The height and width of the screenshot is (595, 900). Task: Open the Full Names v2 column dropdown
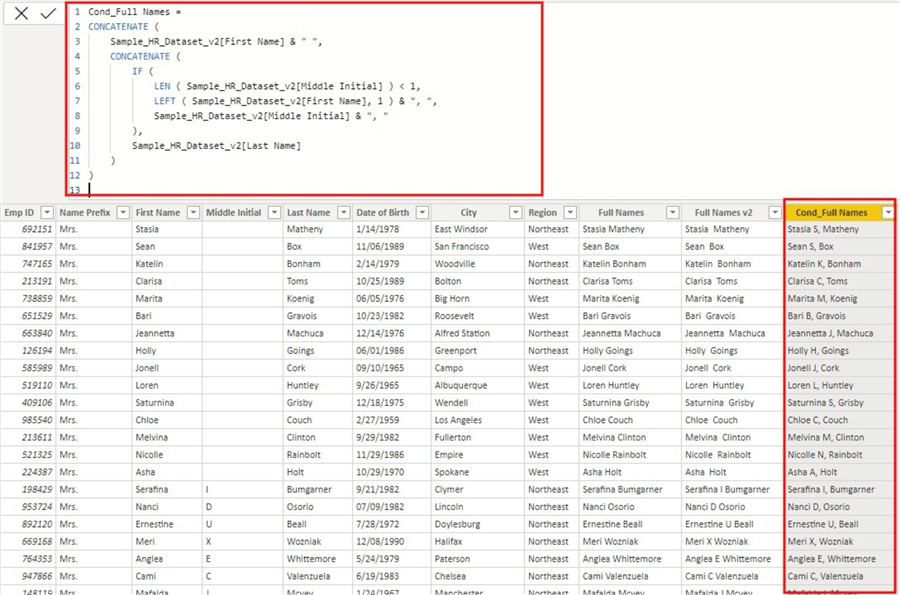[x=774, y=212]
